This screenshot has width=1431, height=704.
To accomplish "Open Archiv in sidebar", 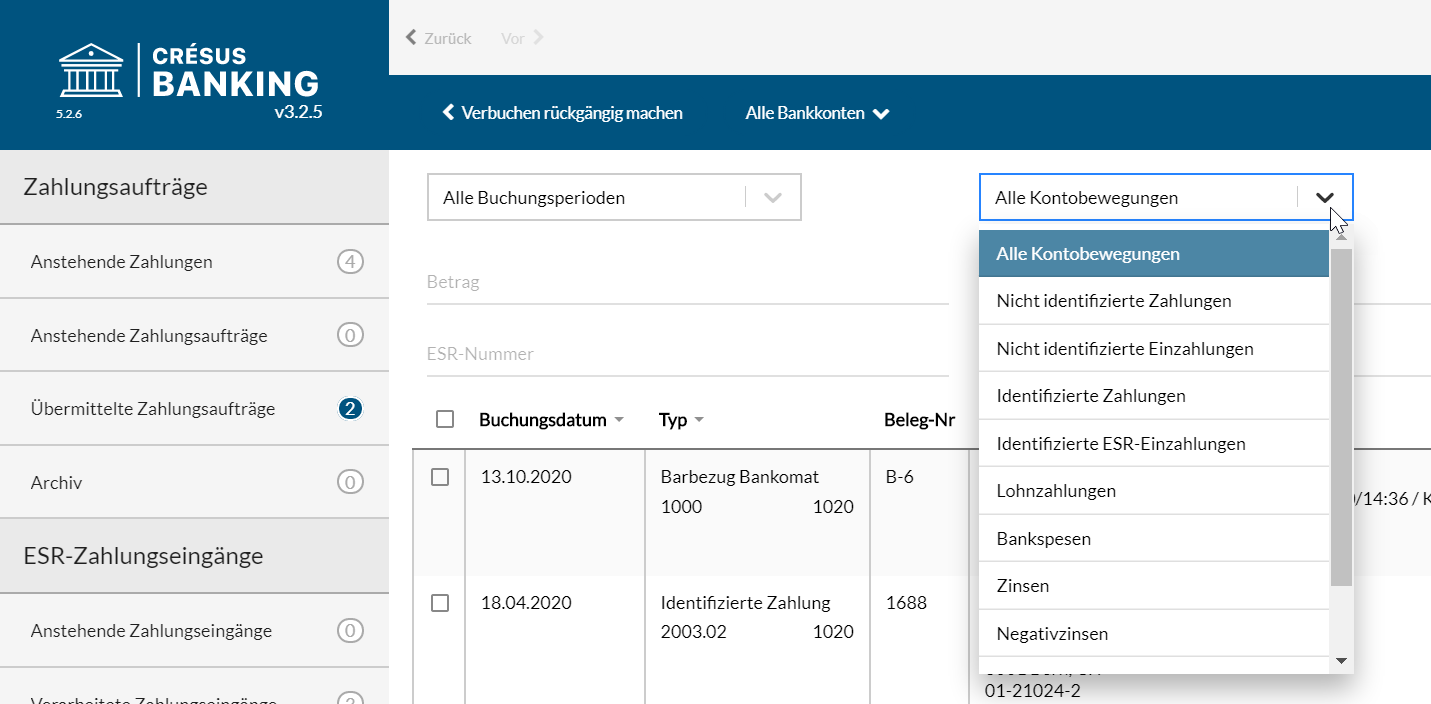I will (x=194, y=482).
